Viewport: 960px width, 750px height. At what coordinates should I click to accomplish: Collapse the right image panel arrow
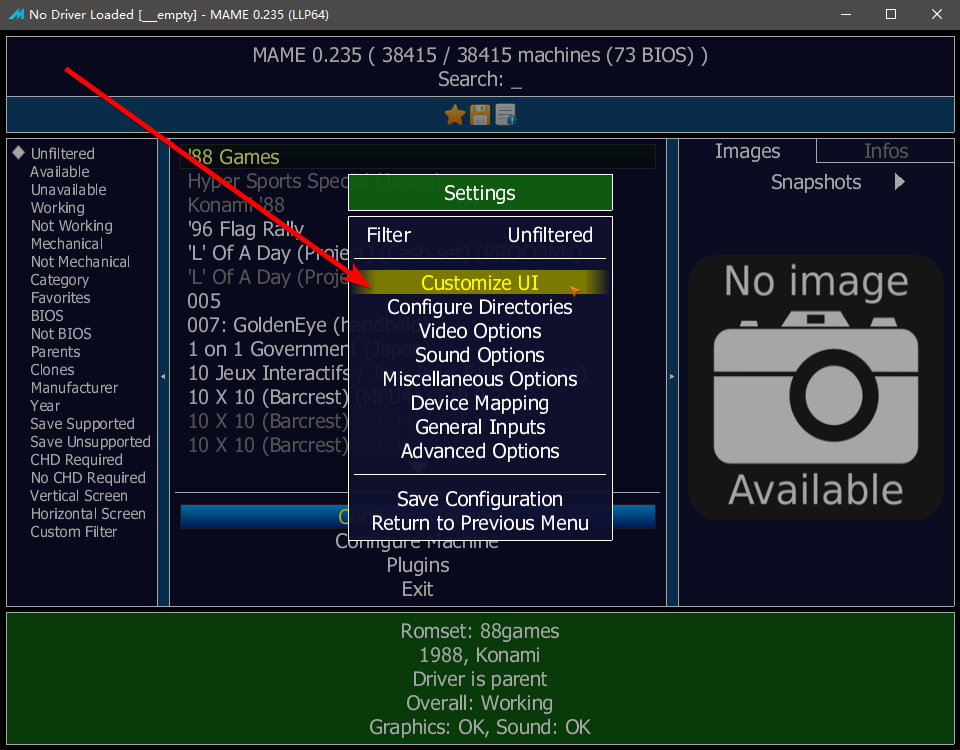(672, 376)
